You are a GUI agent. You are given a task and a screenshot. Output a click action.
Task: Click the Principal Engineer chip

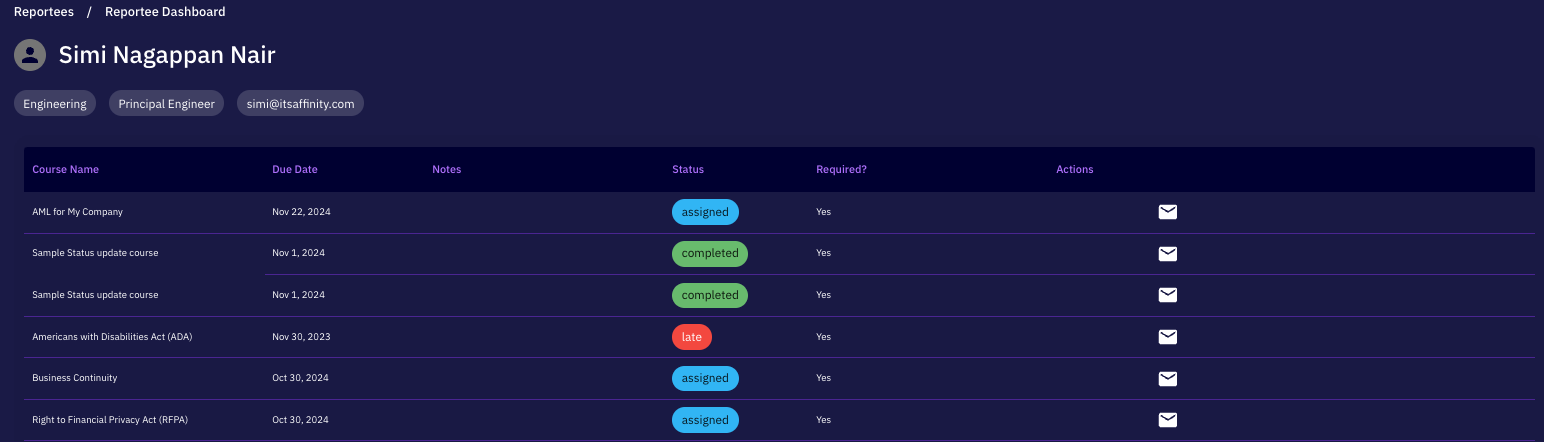166,104
